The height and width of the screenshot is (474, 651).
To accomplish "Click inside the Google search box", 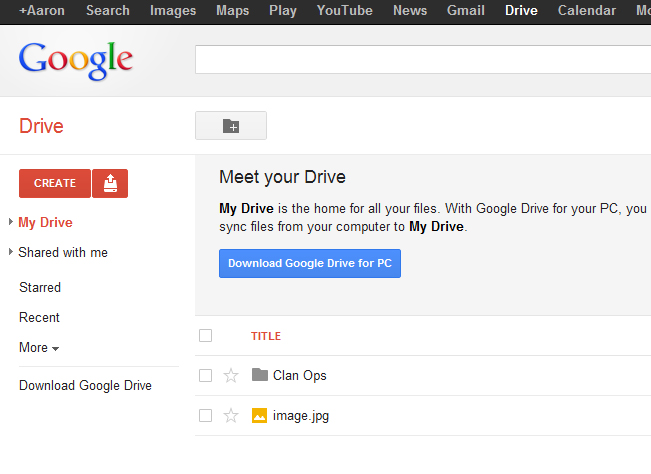I will [423, 59].
